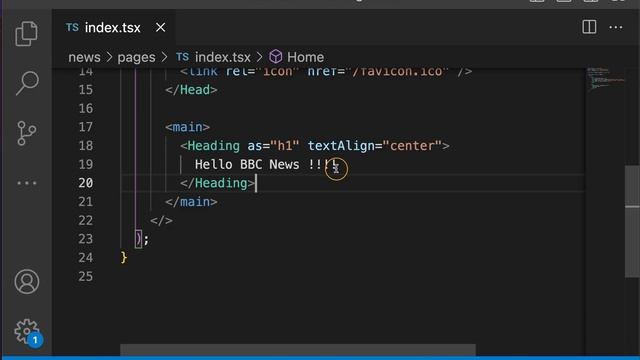Open the Search view in the activity bar
Viewport: 640px width, 360px height.
point(27,83)
